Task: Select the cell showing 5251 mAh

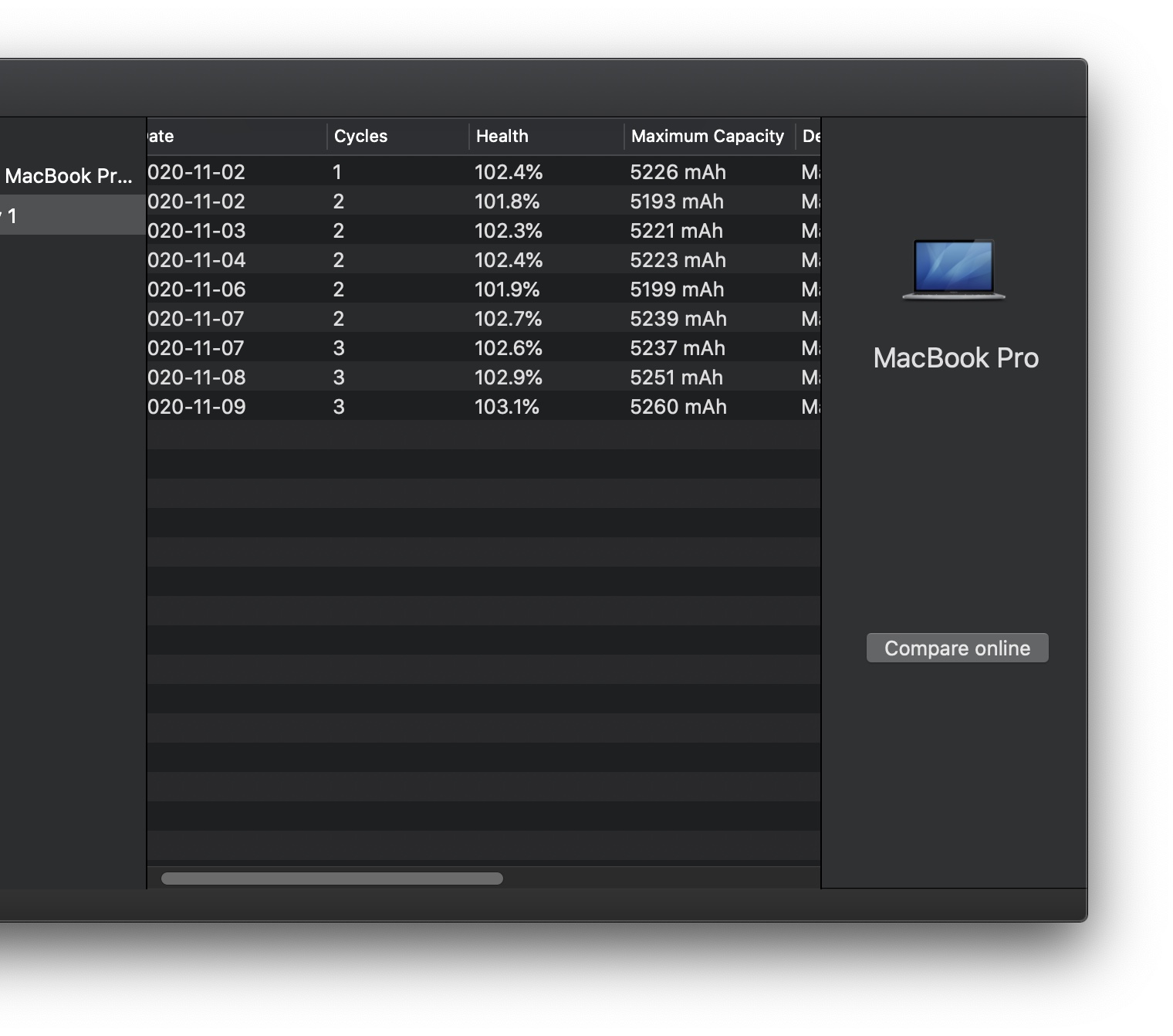Action: click(676, 377)
